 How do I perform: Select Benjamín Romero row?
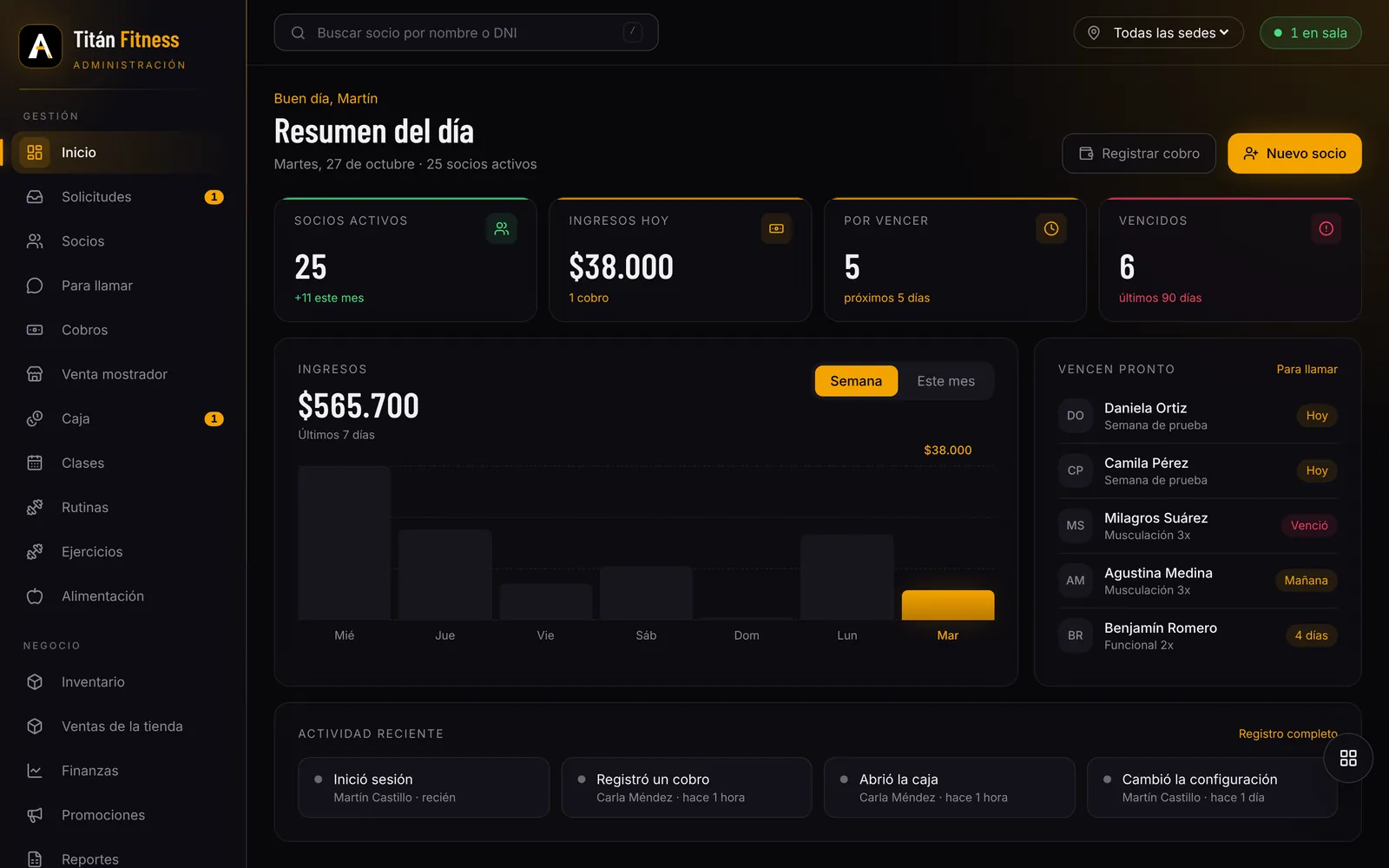coord(1198,635)
